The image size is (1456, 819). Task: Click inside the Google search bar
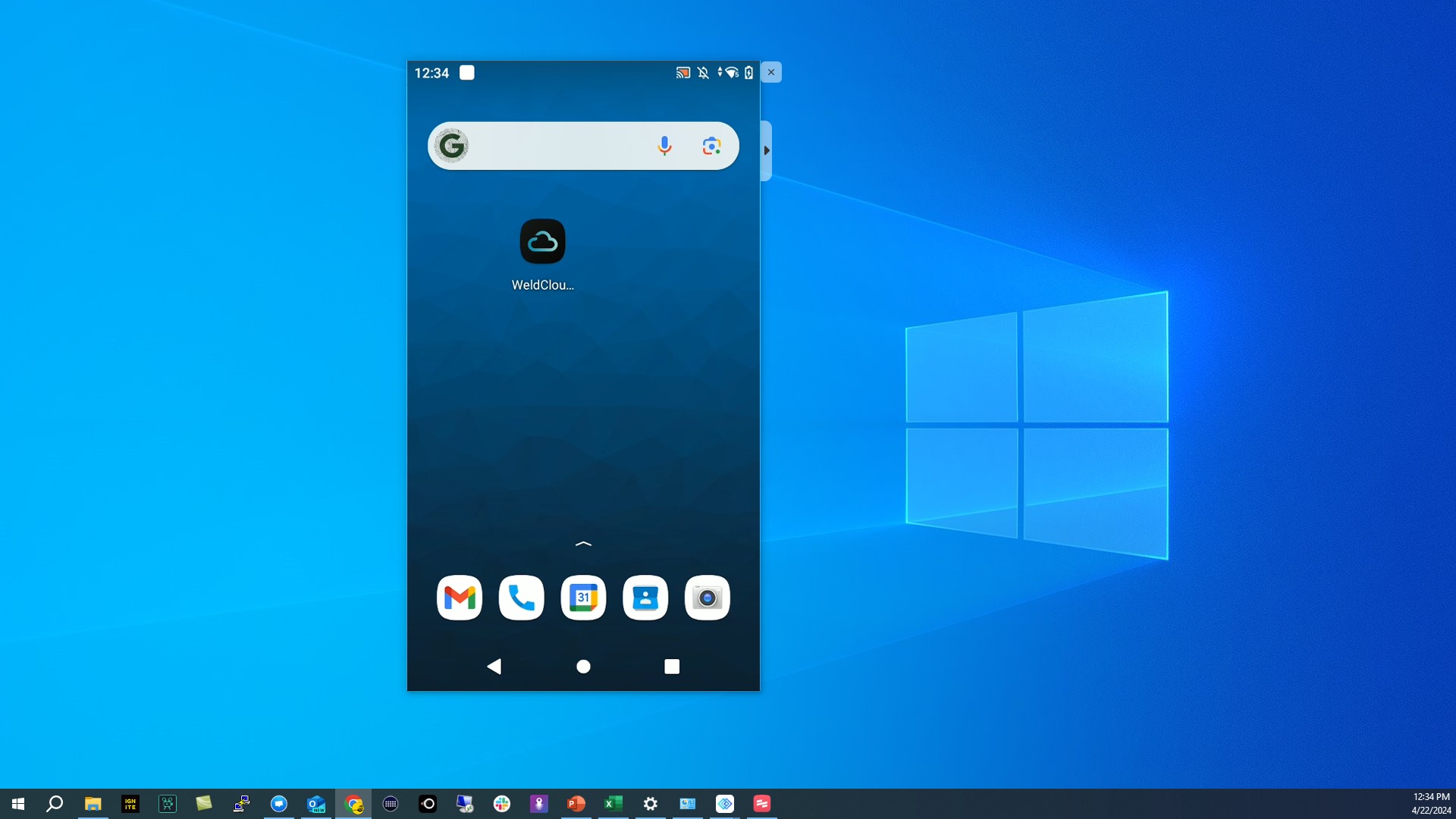tap(583, 146)
